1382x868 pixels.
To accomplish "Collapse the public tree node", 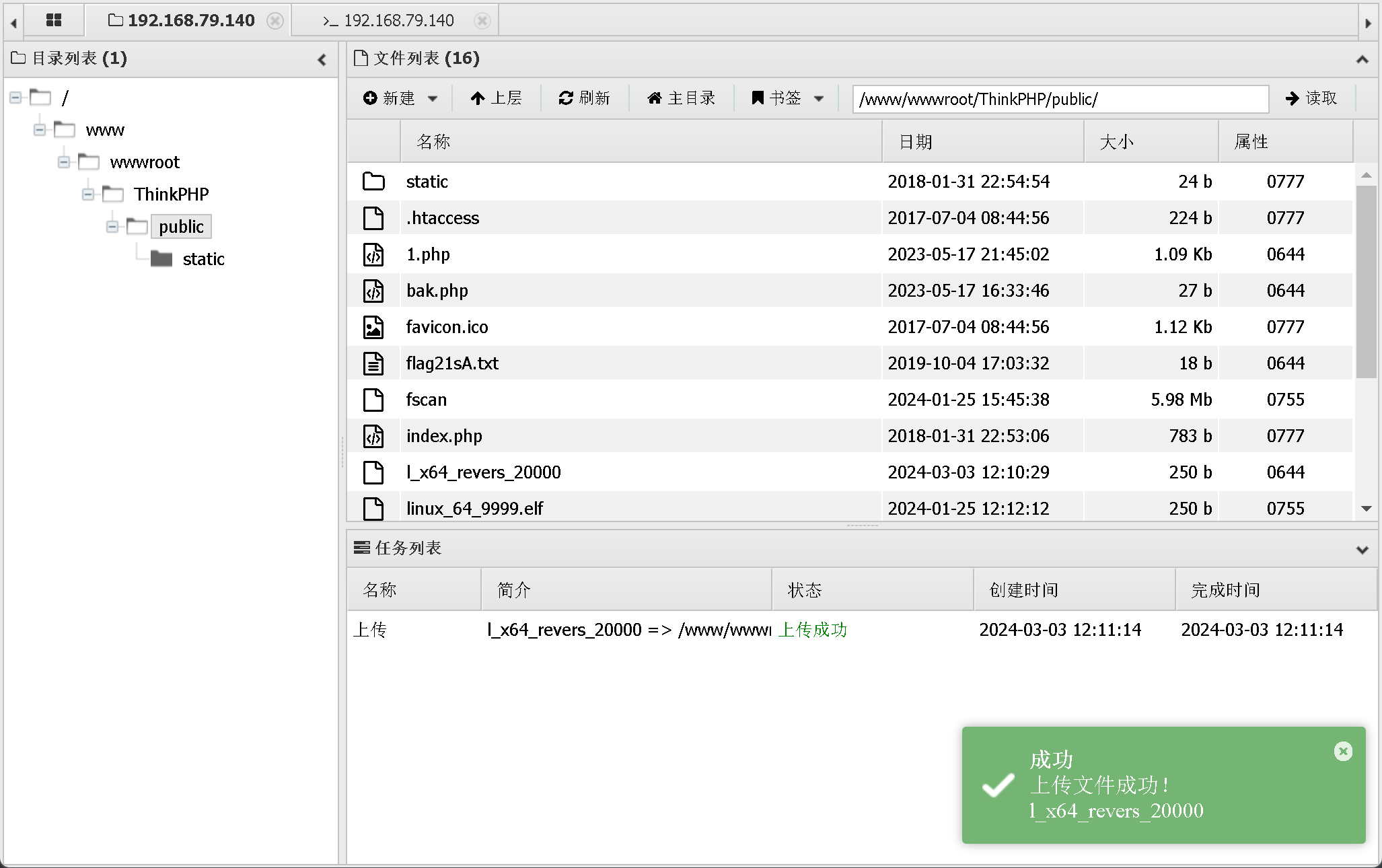I will 112,226.
